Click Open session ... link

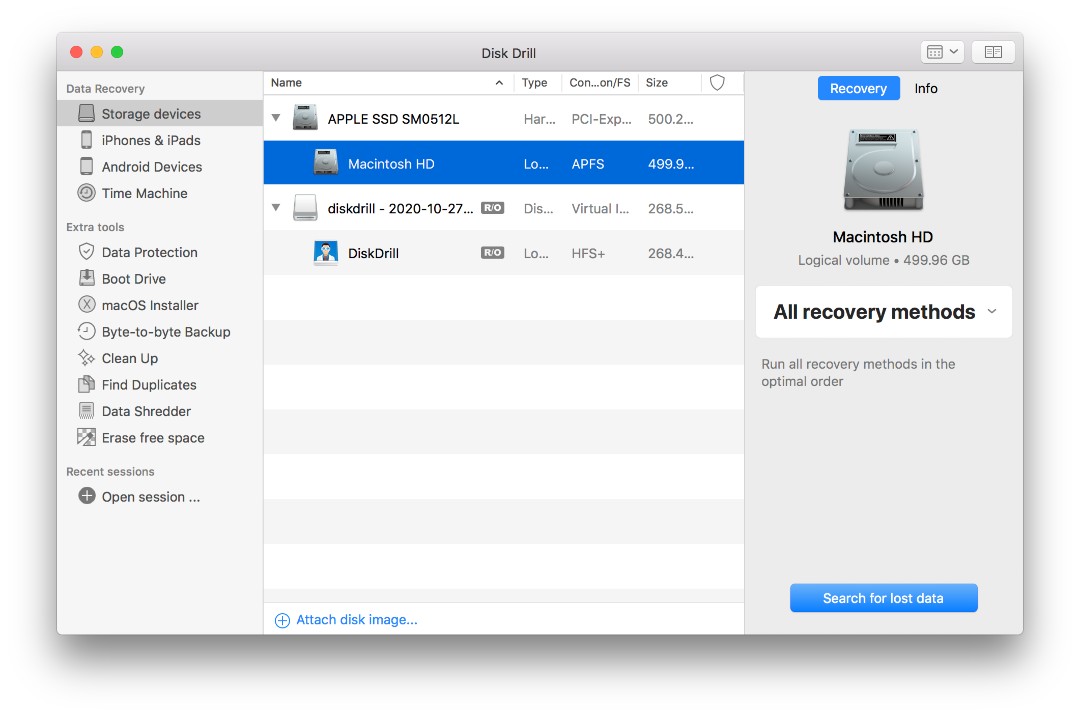151,497
